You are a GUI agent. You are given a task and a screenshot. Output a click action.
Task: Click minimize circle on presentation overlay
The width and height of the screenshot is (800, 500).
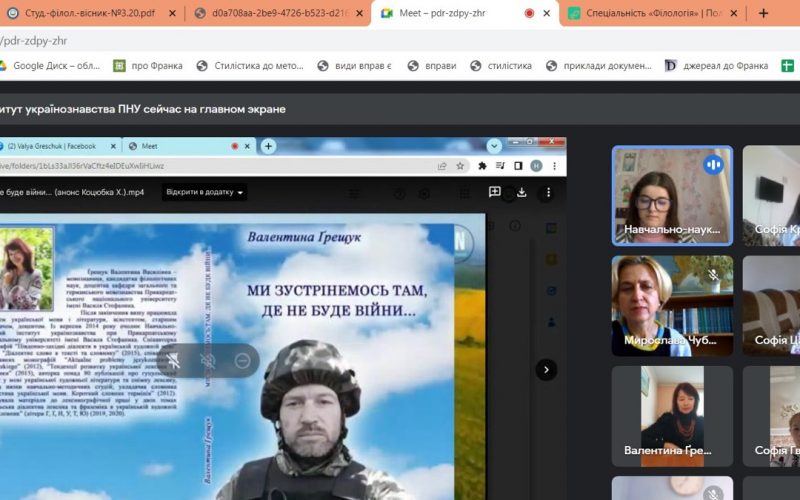[242, 360]
